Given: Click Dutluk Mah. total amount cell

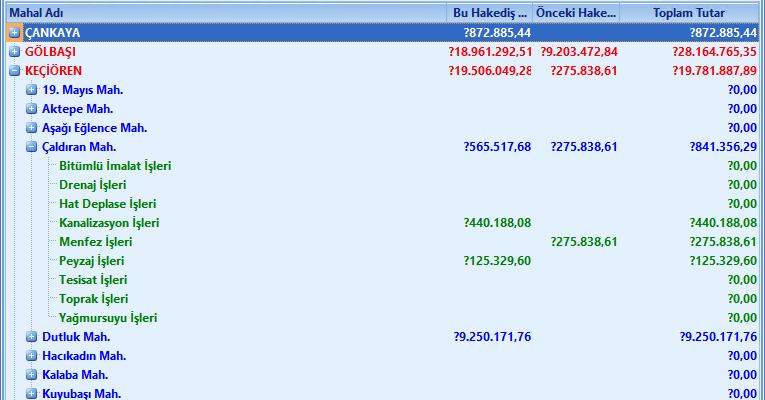Looking at the screenshot, I should (717, 337).
